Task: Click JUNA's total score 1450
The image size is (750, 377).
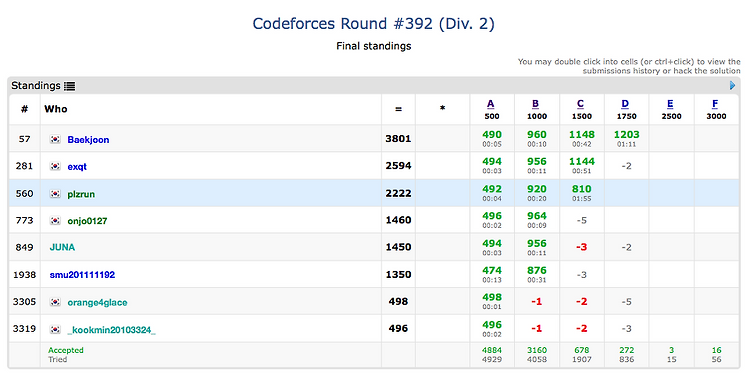Action: coord(398,247)
